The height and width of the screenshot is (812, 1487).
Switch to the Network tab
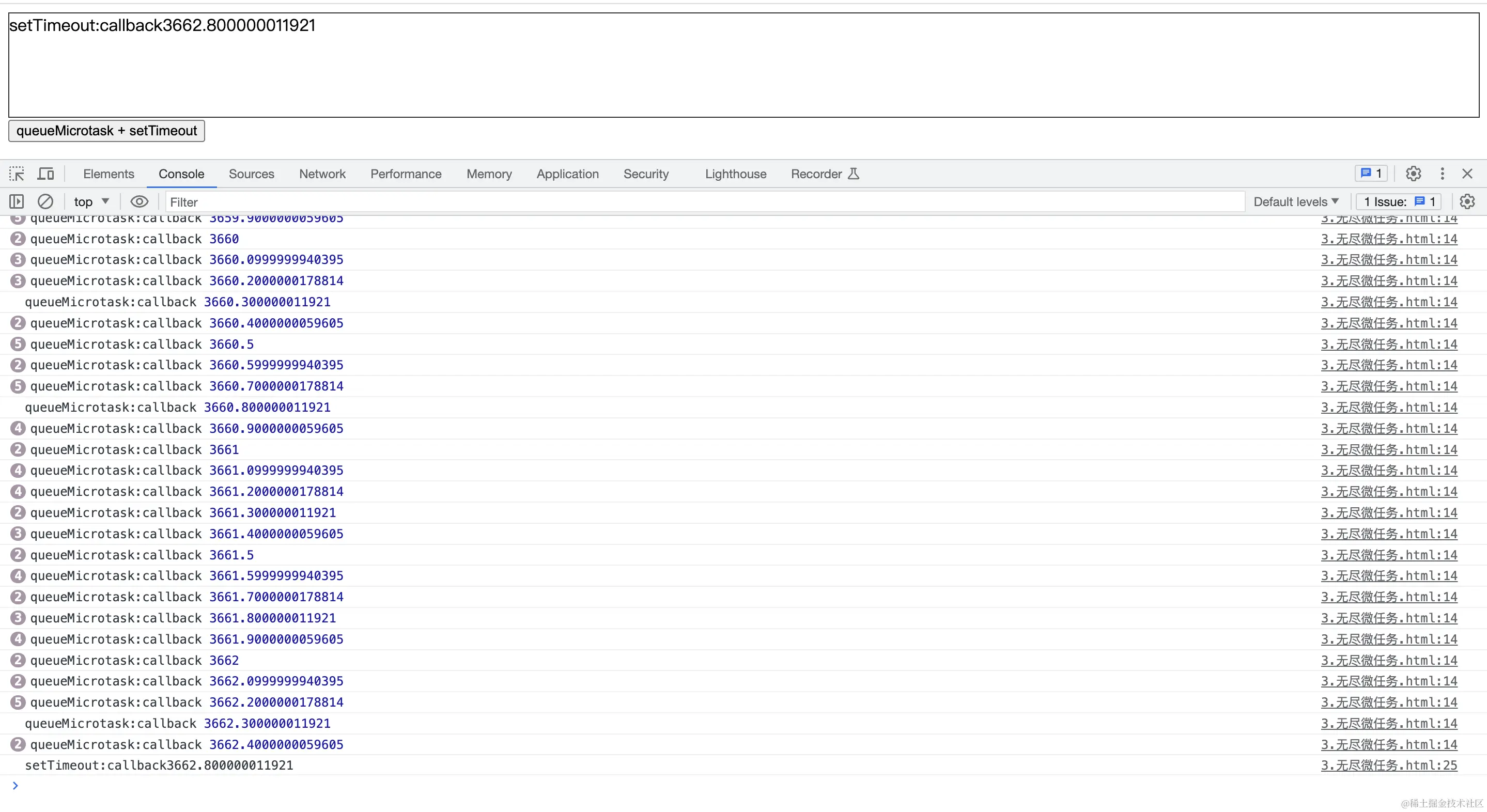pyautogui.click(x=322, y=174)
